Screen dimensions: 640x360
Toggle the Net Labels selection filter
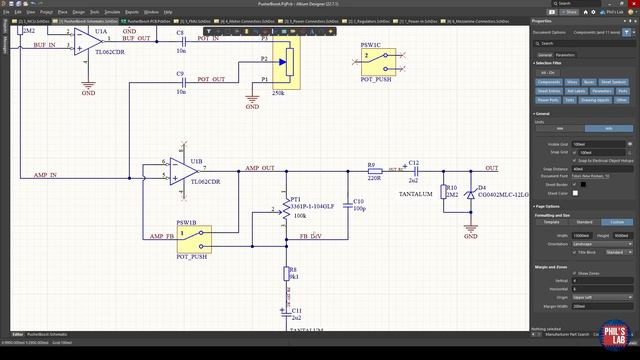(576, 91)
